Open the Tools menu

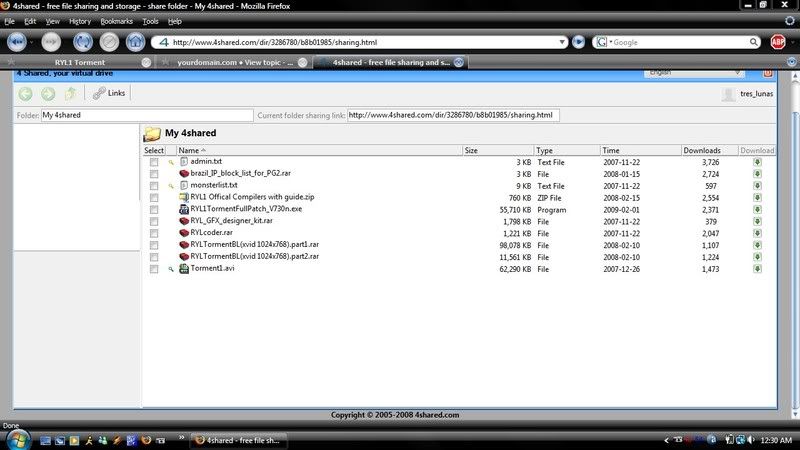click(150, 21)
